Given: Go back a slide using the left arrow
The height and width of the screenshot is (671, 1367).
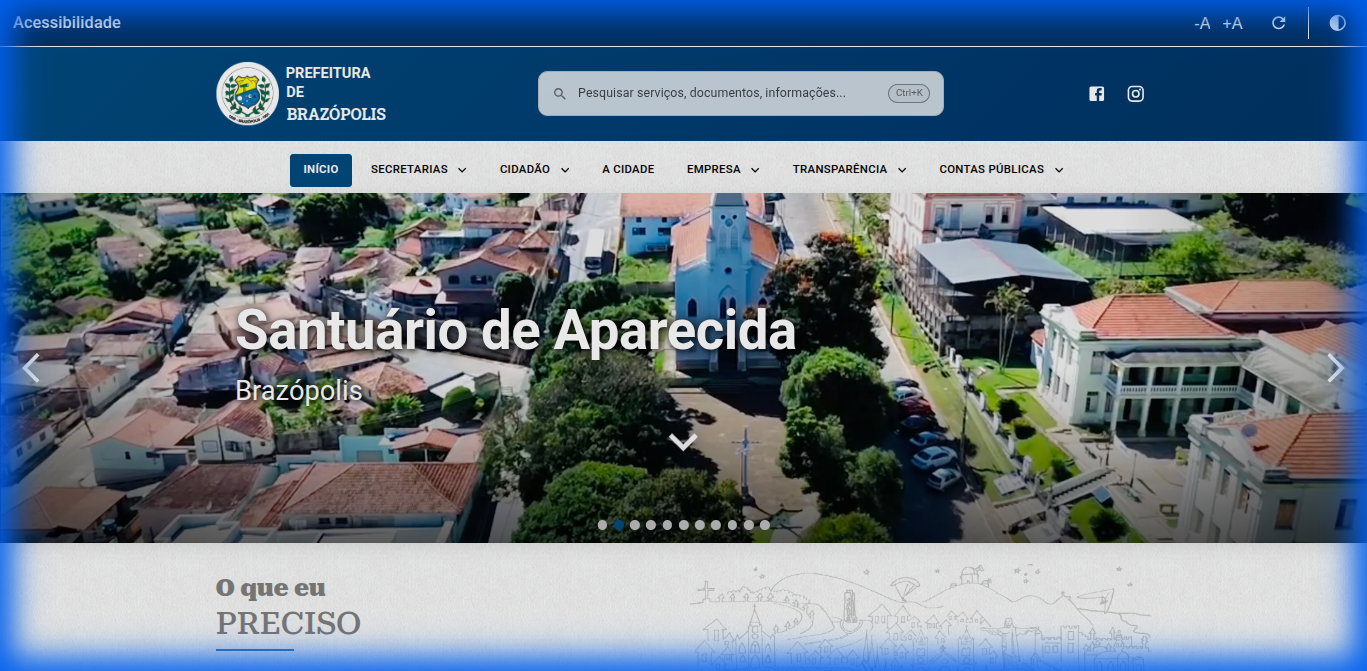Looking at the screenshot, I should [x=30, y=368].
